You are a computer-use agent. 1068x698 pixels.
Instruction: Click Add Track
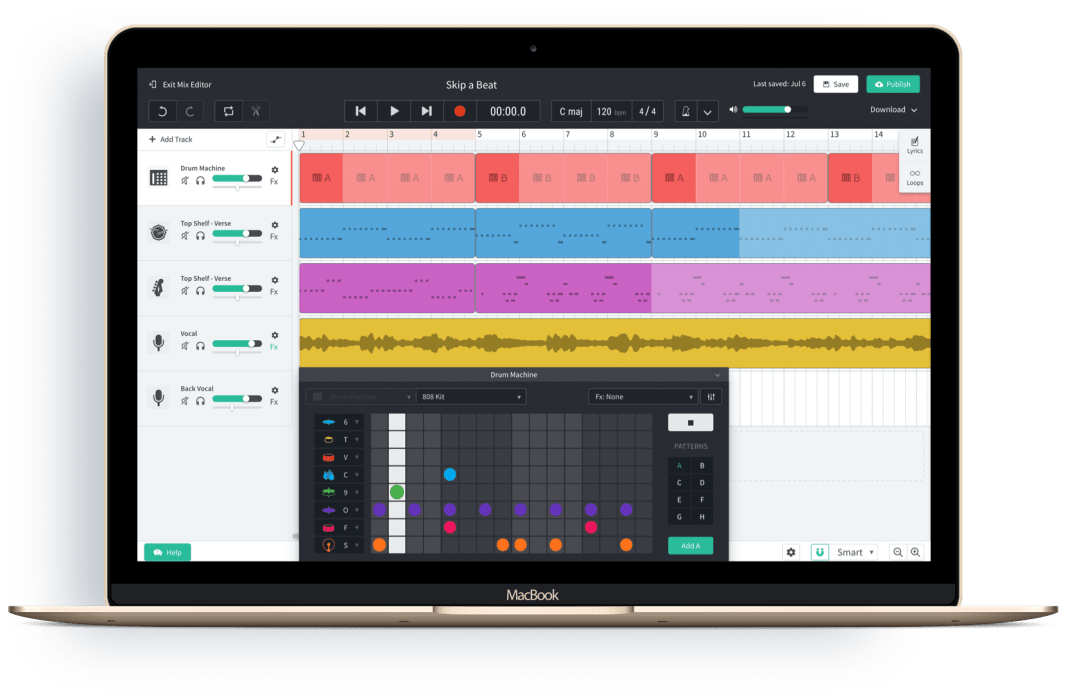point(171,140)
